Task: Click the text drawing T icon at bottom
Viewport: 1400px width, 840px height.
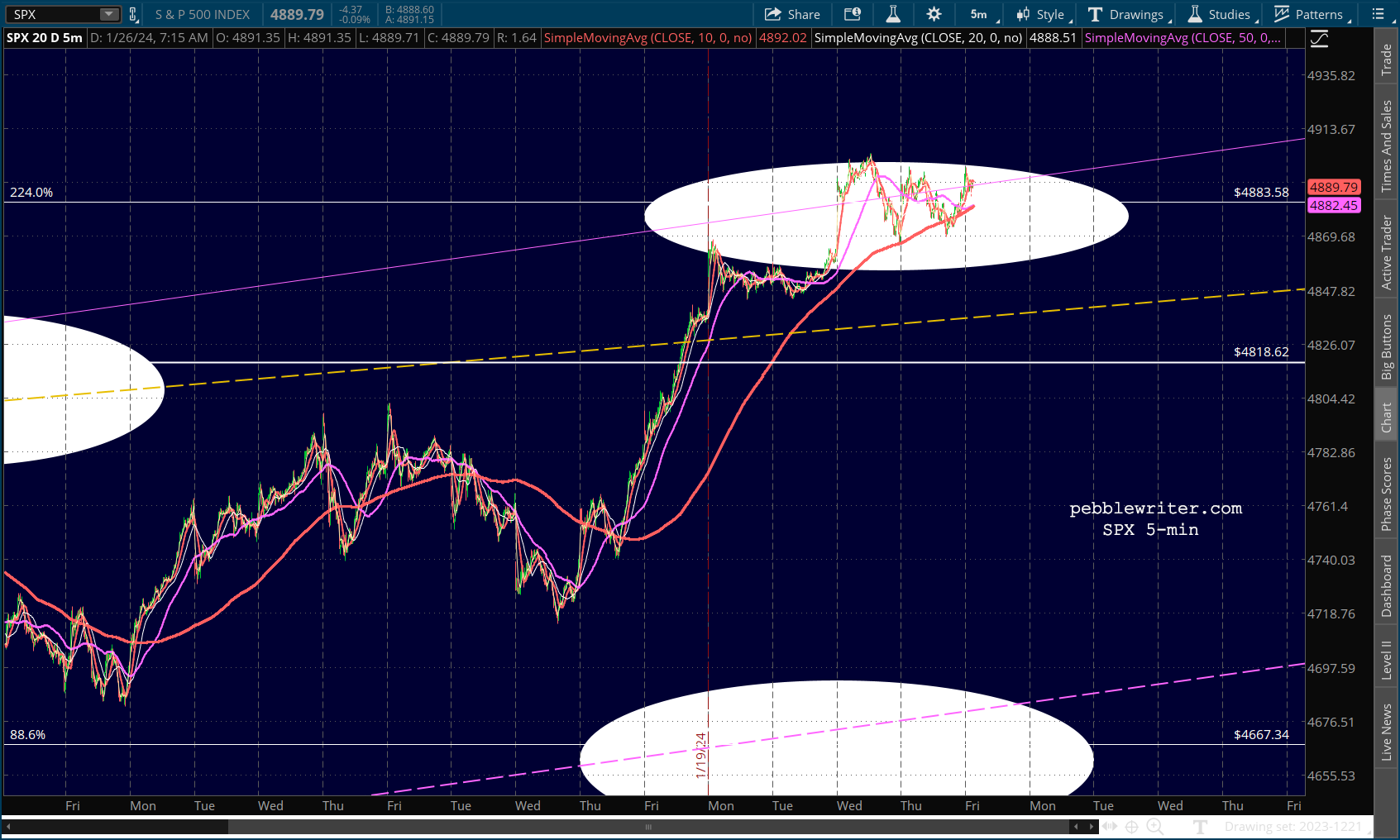Action: (1201, 826)
